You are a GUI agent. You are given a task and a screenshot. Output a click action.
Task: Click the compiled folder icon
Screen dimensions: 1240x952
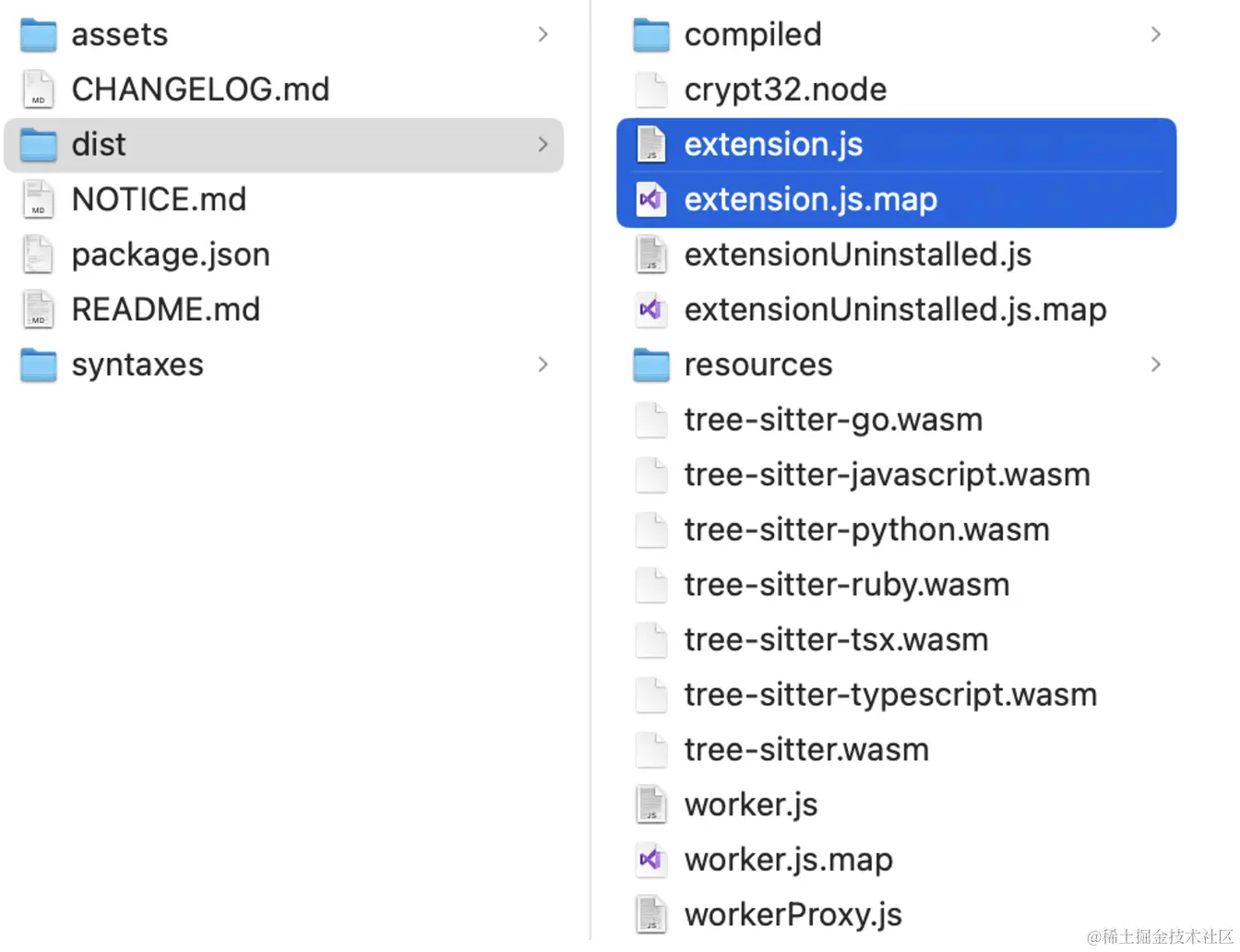(651, 34)
